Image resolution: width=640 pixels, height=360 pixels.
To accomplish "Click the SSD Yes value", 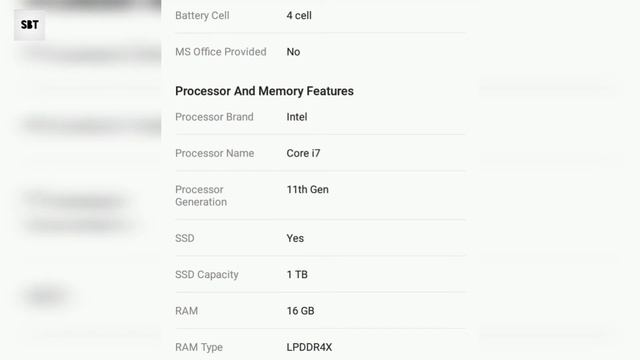I will (295, 238).
